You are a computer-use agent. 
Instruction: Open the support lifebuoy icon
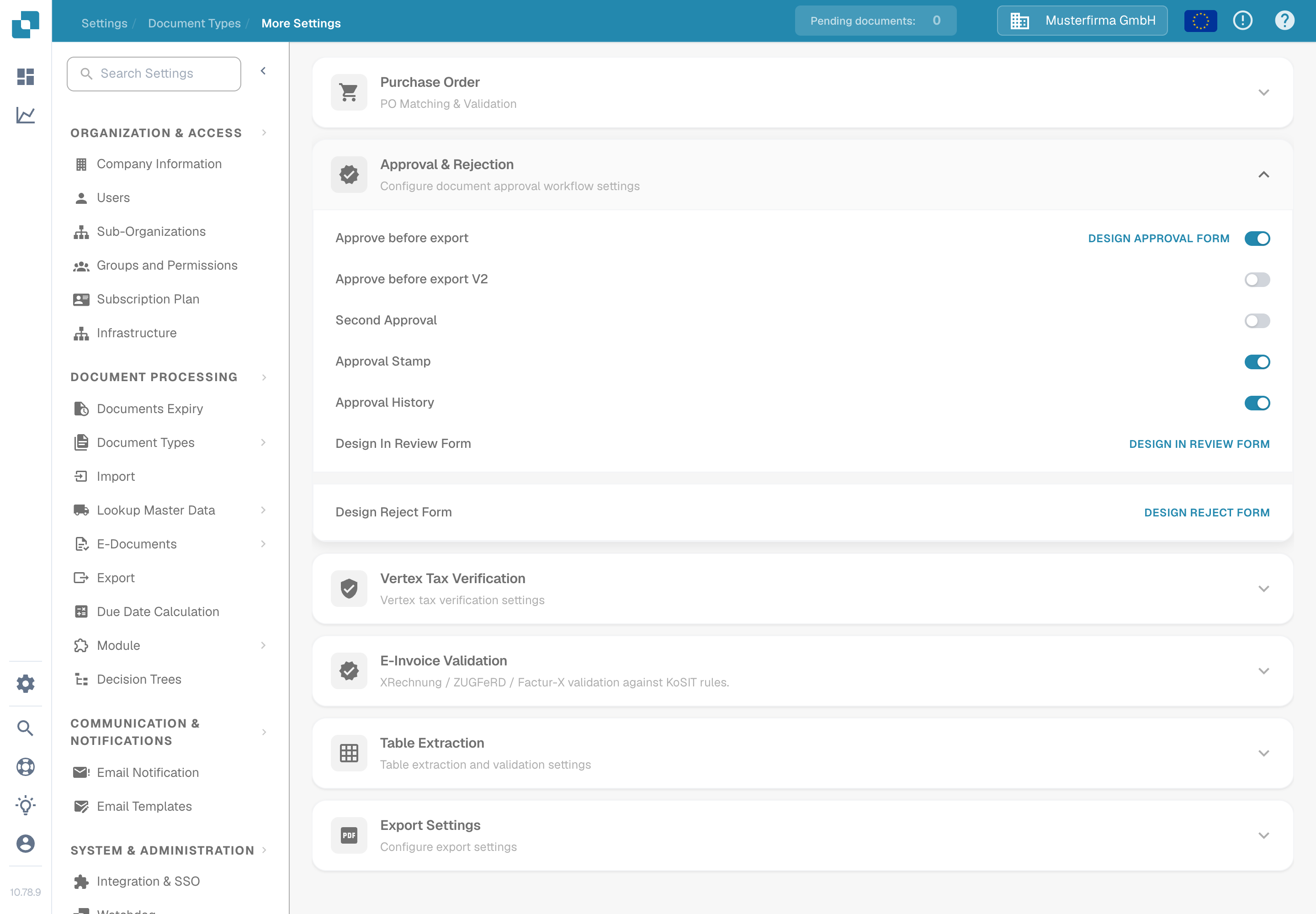[25, 767]
